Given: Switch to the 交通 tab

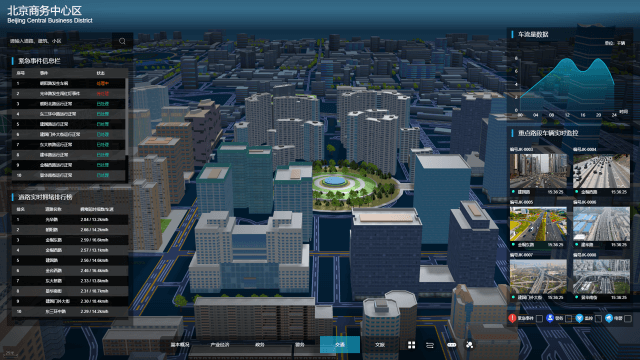Looking at the screenshot, I should pos(340,344).
